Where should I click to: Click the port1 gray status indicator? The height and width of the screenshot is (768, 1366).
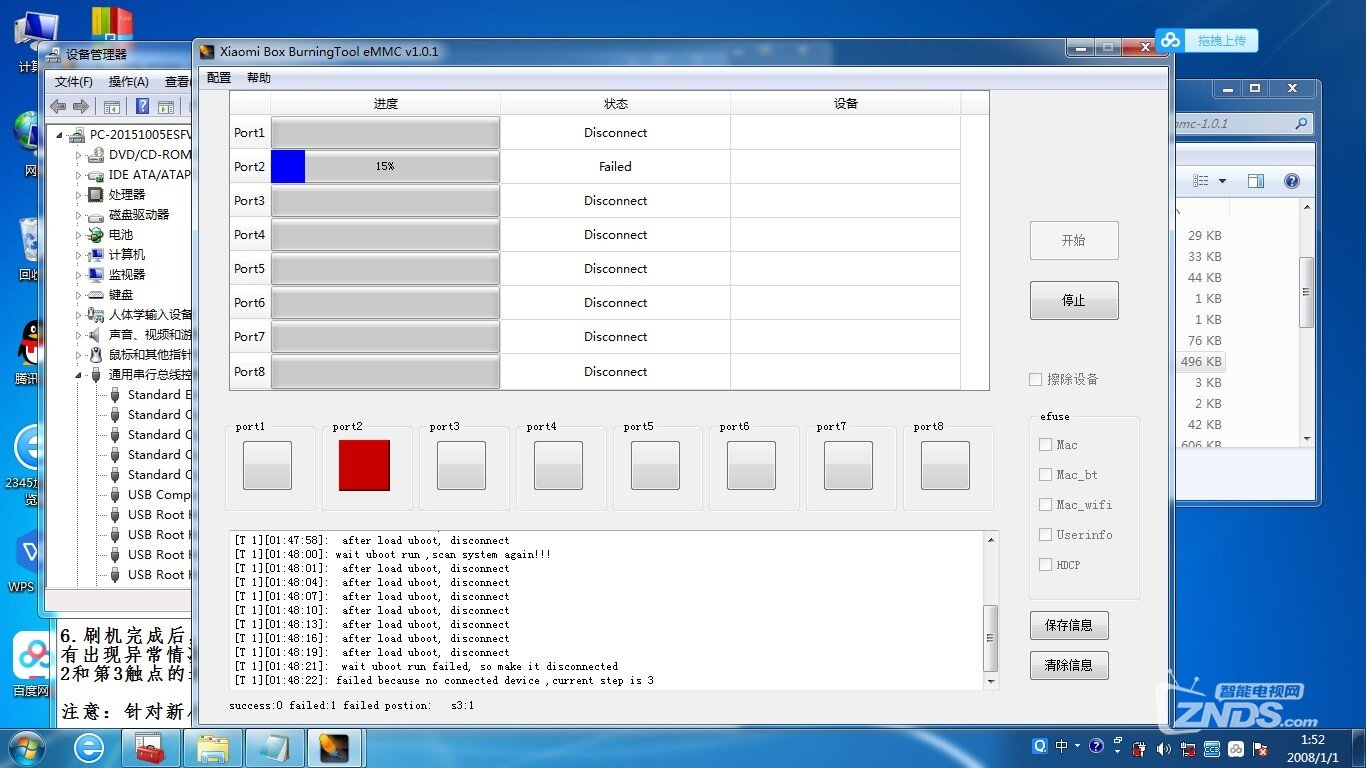267,466
